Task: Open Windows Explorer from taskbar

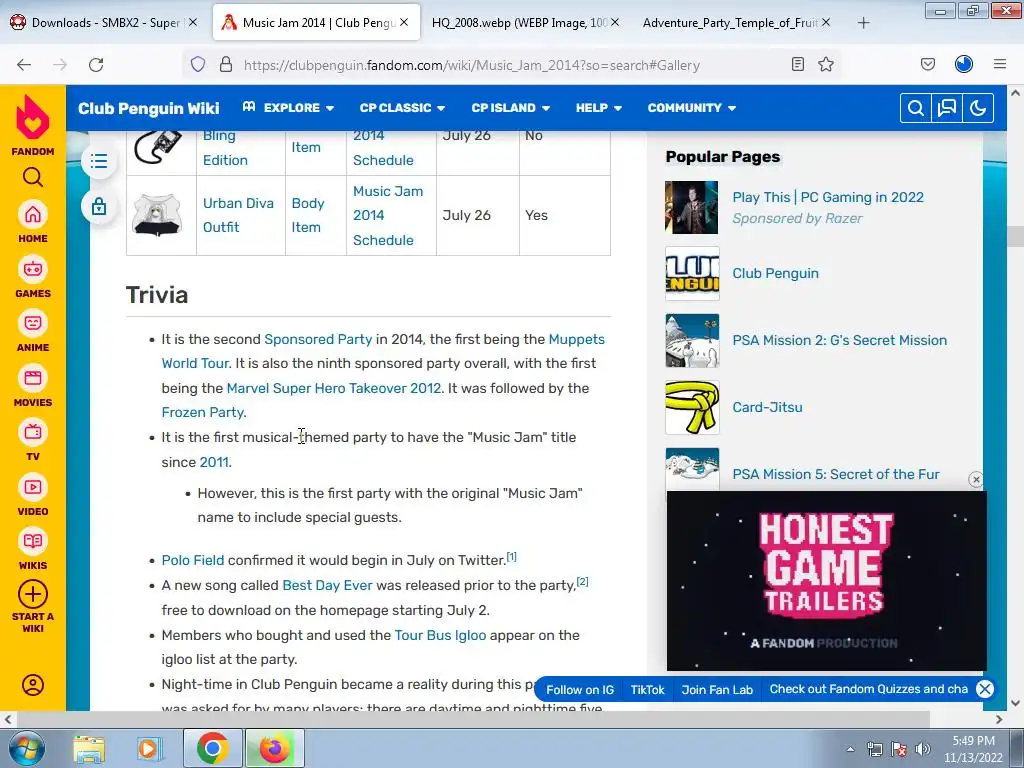Action: (x=89, y=748)
